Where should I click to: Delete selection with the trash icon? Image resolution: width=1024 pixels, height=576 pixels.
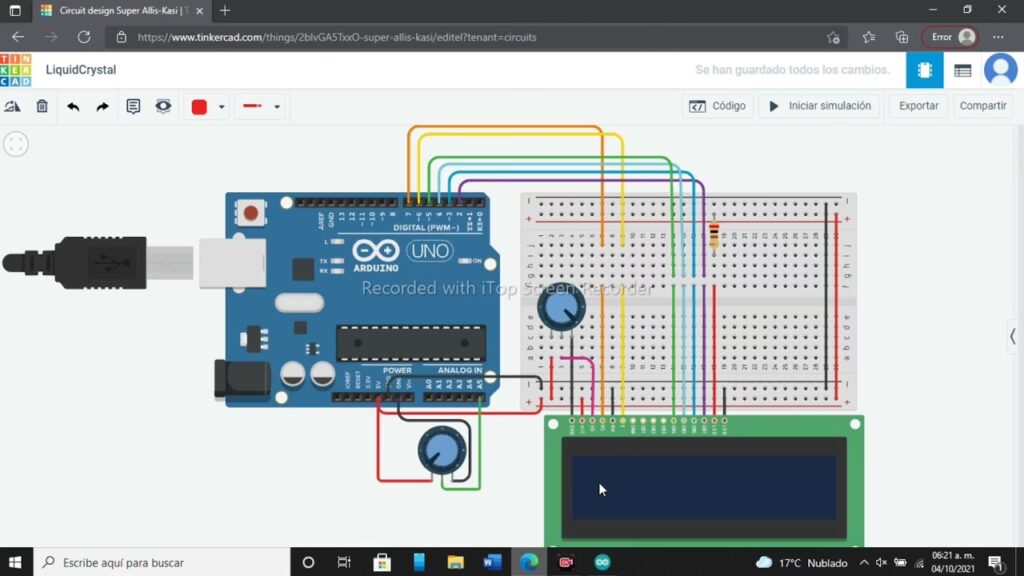[42, 106]
